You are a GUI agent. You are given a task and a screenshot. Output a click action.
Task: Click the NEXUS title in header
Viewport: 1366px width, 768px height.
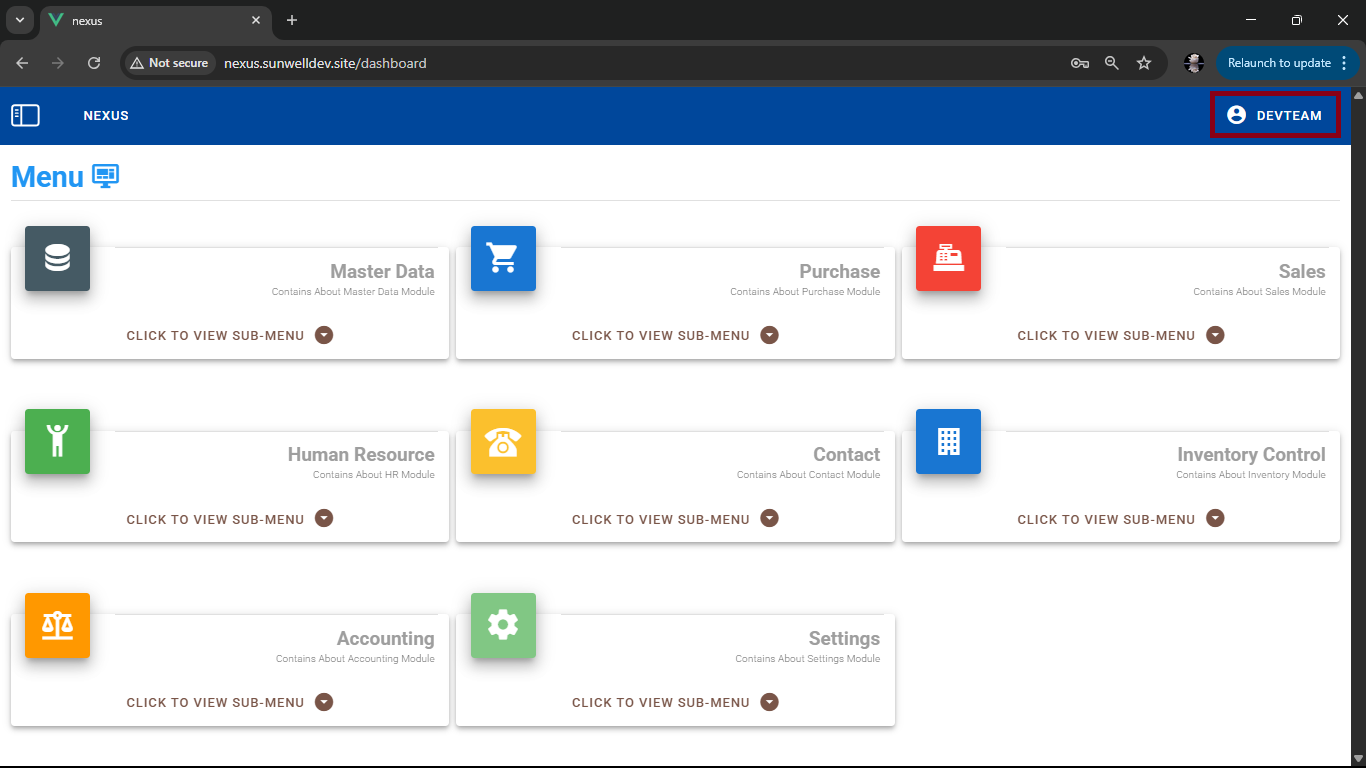106,116
